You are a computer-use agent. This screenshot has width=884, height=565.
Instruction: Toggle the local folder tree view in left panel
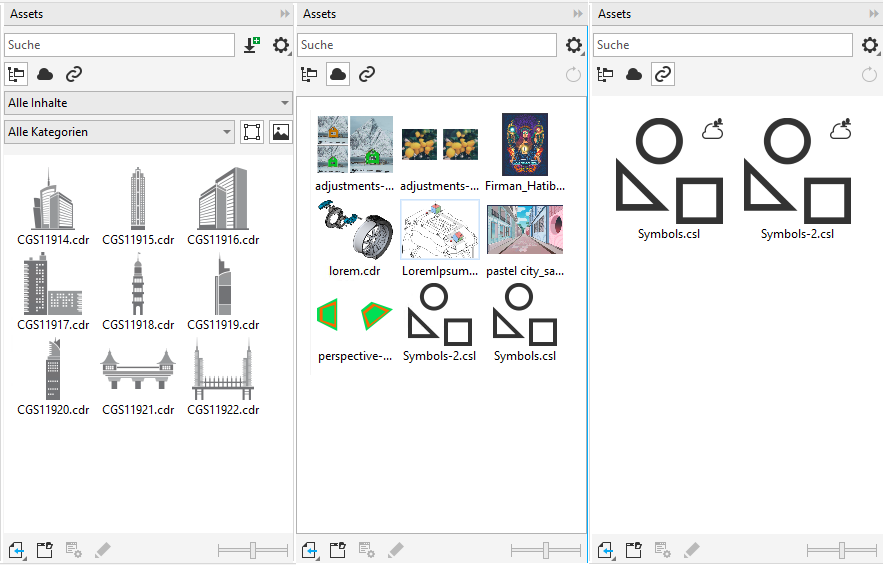(16, 74)
